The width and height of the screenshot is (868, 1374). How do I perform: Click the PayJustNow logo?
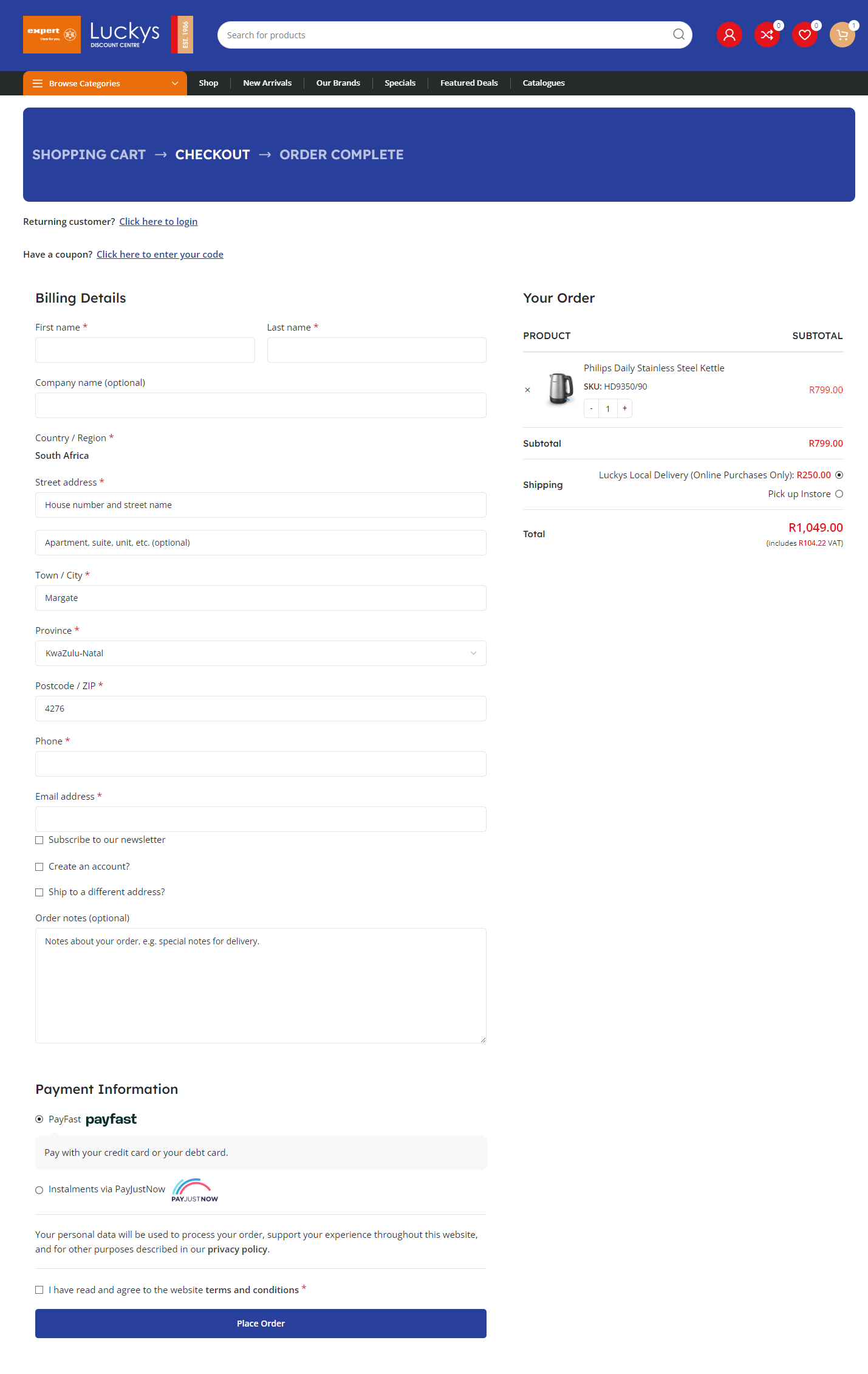[193, 1189]
